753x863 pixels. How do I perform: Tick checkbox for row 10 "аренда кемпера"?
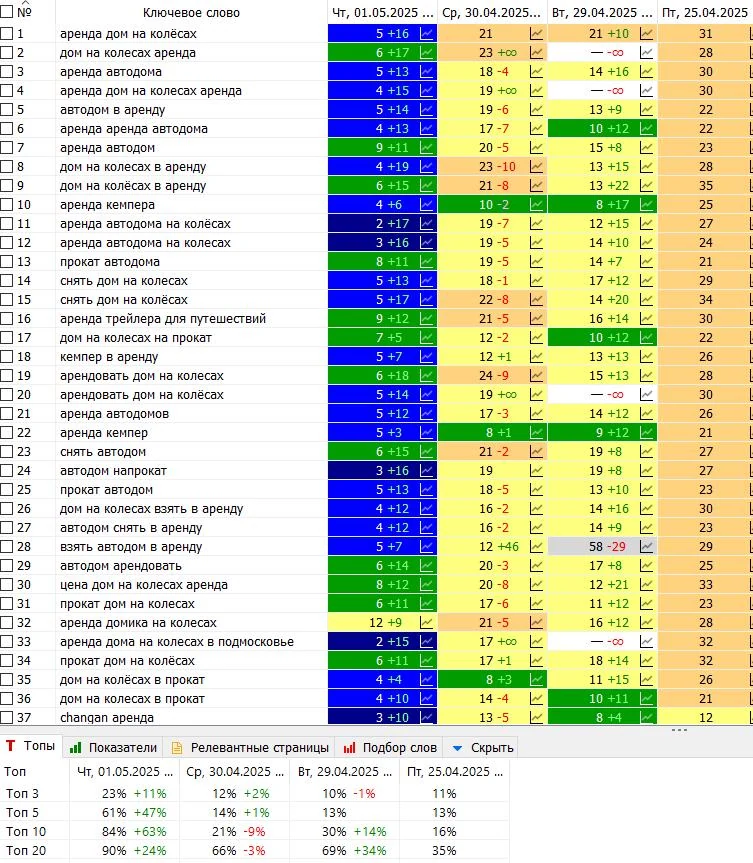coord(7,205)
